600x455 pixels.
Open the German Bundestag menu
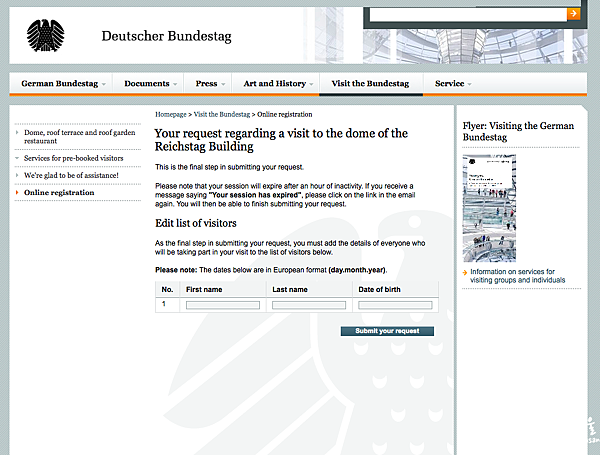point(60,83)
